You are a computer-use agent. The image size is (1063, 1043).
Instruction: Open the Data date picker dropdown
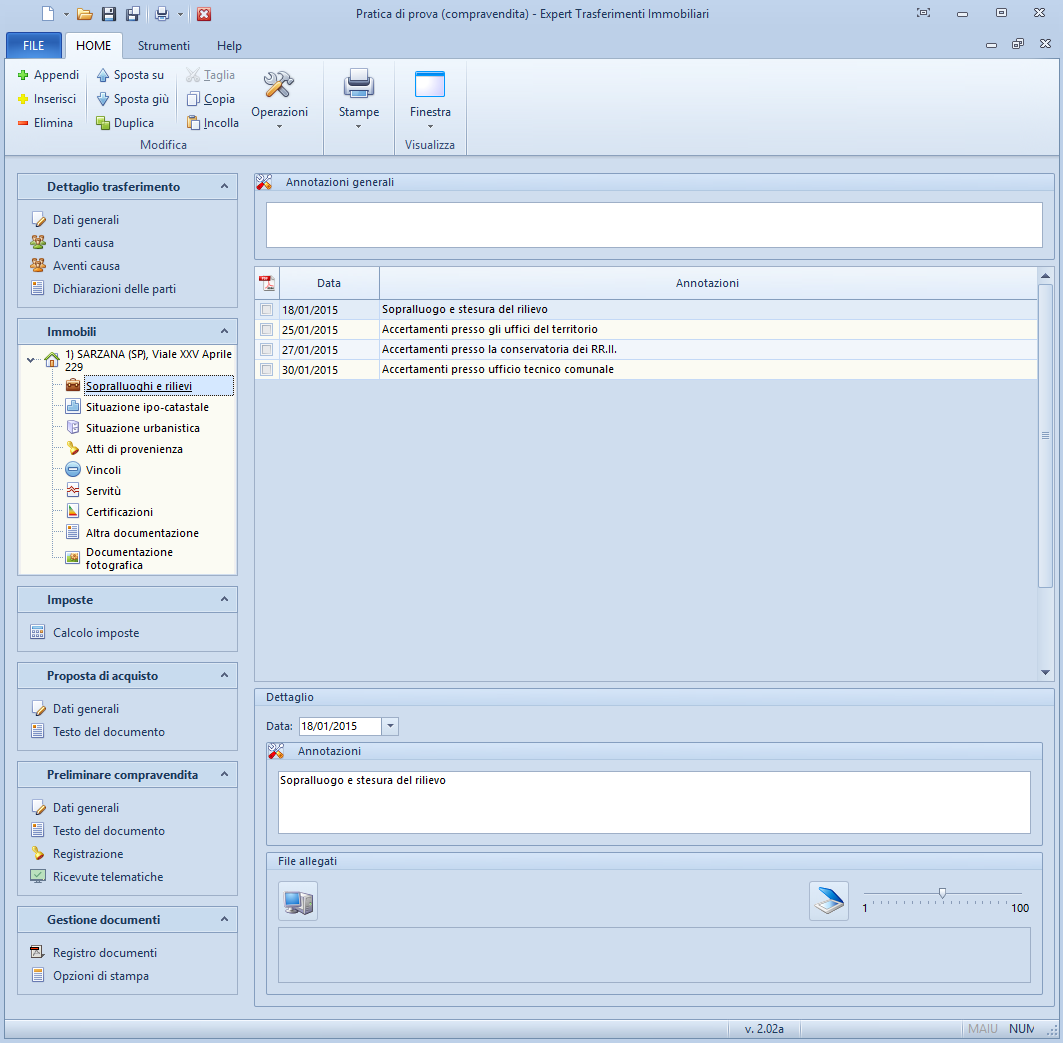(x=390, y=726)
